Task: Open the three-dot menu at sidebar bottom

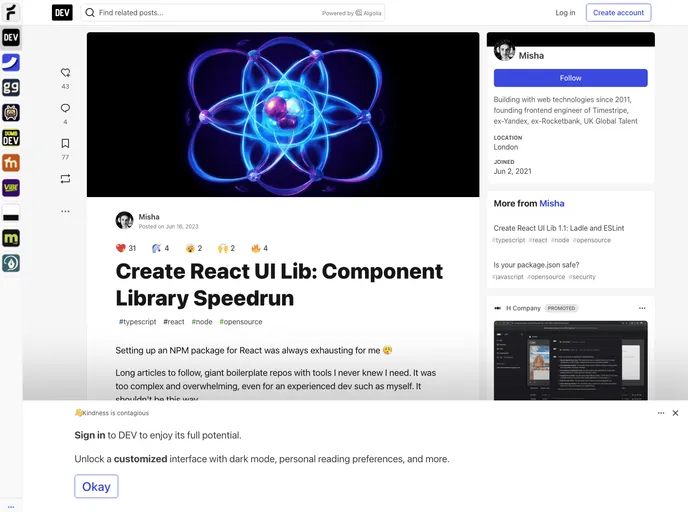Action: (11, 507)
